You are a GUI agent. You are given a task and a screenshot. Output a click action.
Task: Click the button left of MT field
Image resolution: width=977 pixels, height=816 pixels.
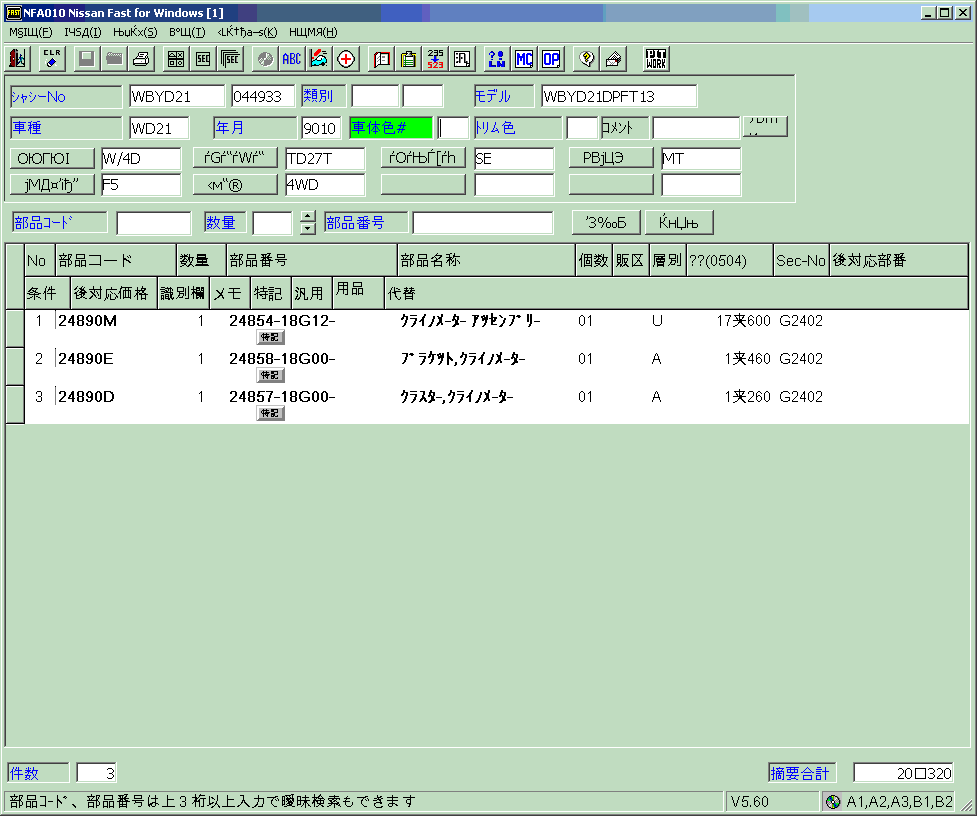611,158
